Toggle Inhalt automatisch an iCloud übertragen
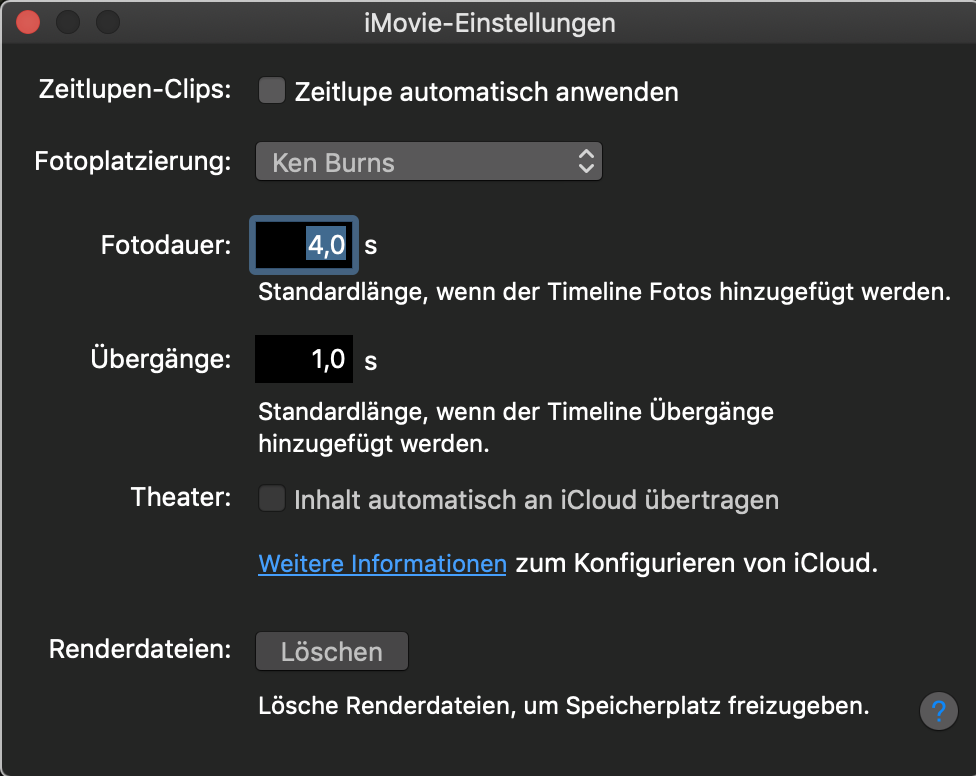This screenshot has width=976, height=776. 272,499
